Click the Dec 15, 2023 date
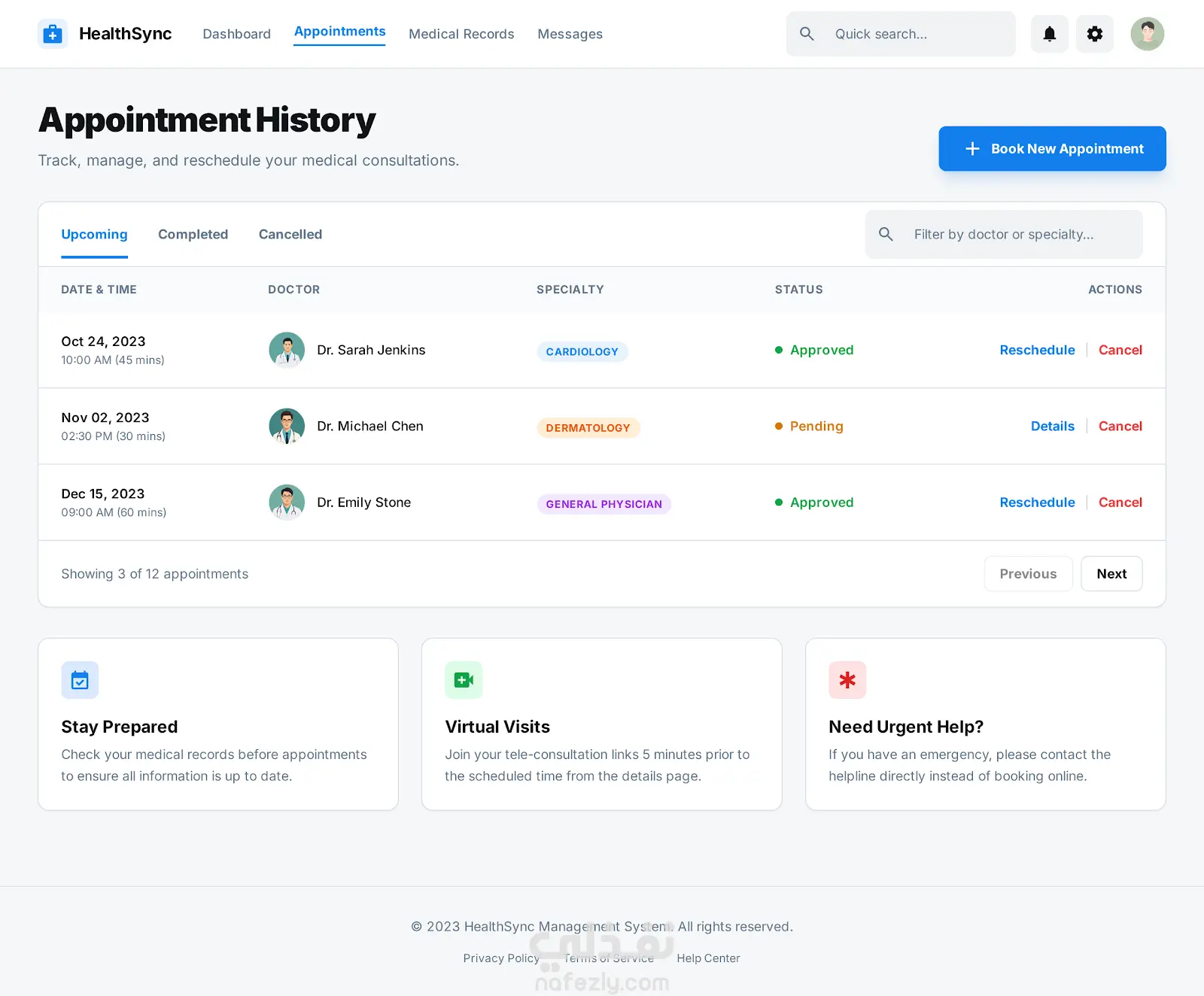The width and height of the screenshot is (1204, 996). 103,493
